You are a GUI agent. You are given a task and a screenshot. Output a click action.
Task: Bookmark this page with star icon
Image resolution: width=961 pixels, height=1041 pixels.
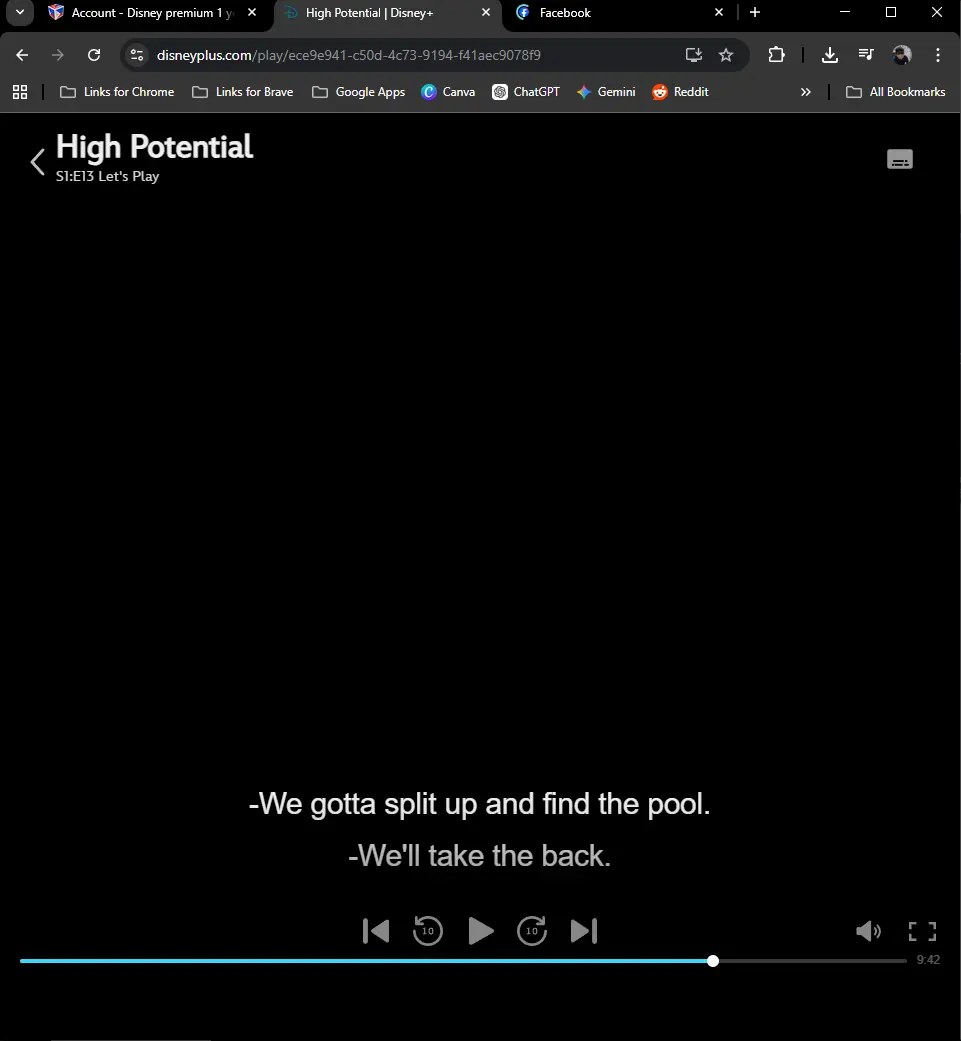pyautogui.click(x=726, y=55)
